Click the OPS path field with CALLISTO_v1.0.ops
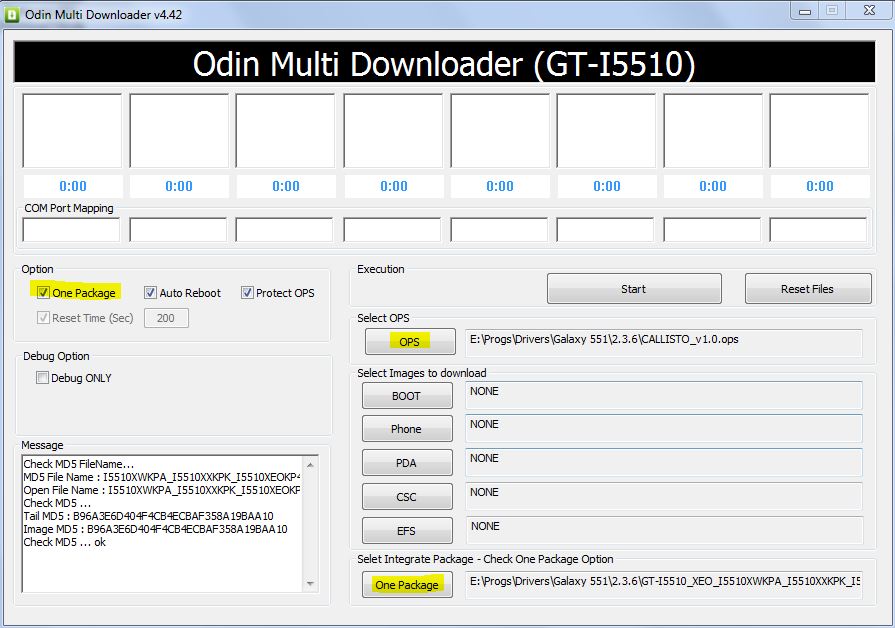Image resolution: width=895 pixels, height=628 pixels. coord(664,343)
